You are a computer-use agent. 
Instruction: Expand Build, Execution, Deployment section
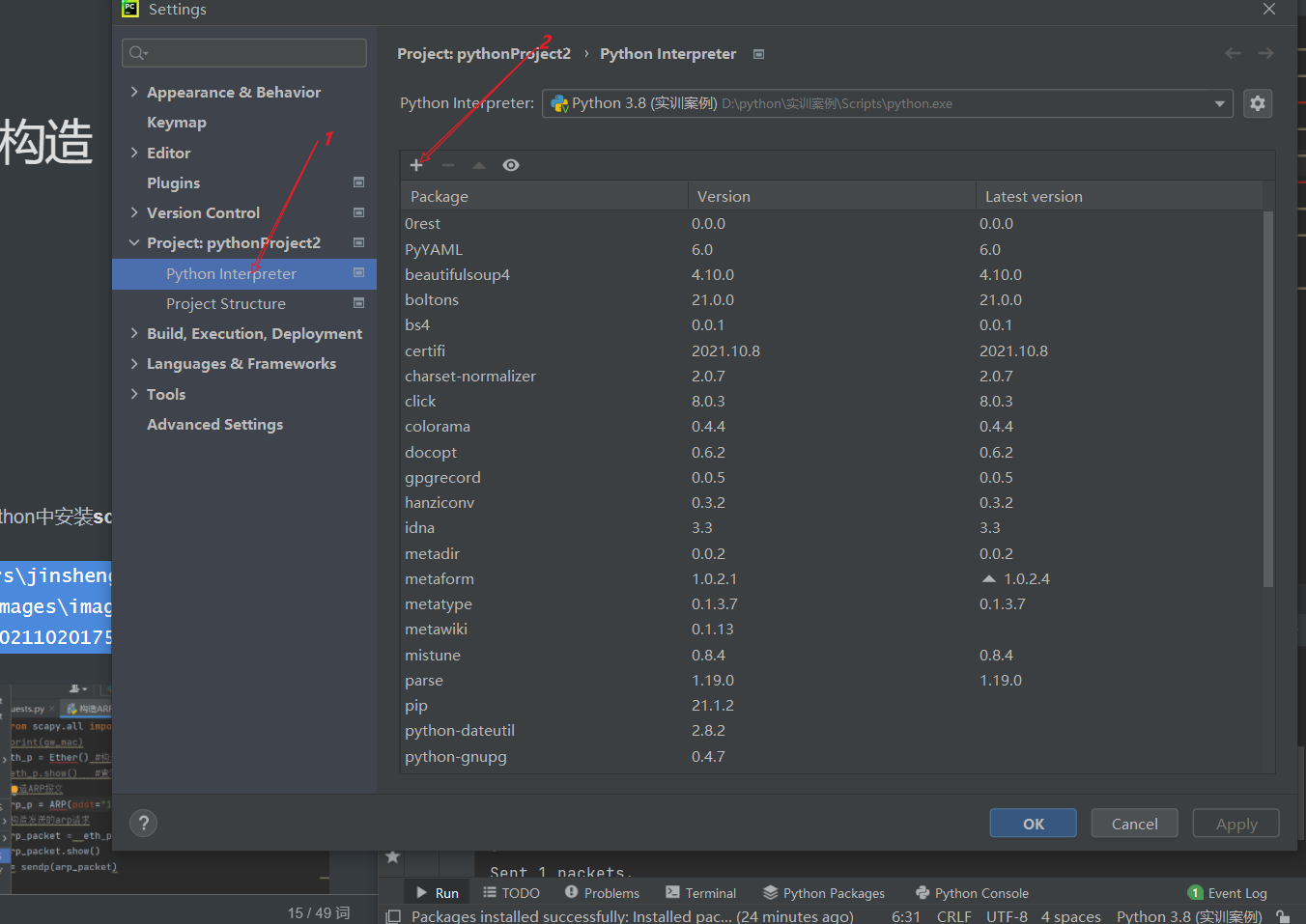click(134, 333)
